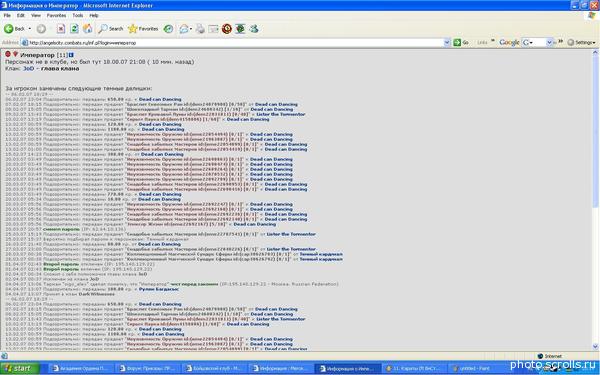Open the Search pane in the toolbar

click(x=111, y=29)
